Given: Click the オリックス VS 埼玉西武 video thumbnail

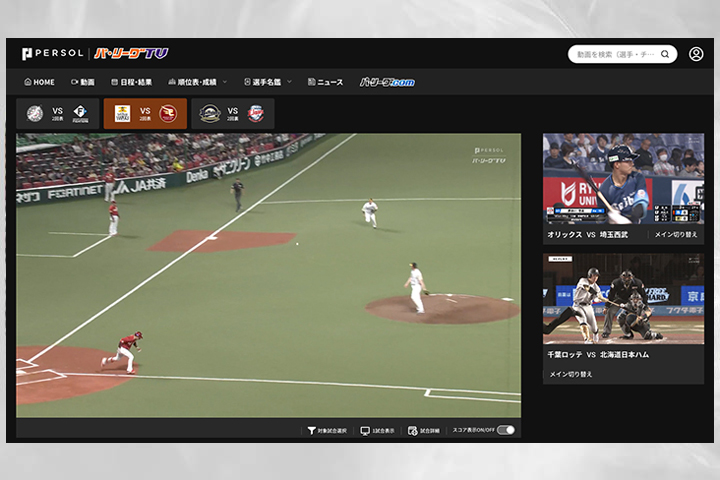Looking at the screenshot, I should pyautogui.click(x=623, y=178).
